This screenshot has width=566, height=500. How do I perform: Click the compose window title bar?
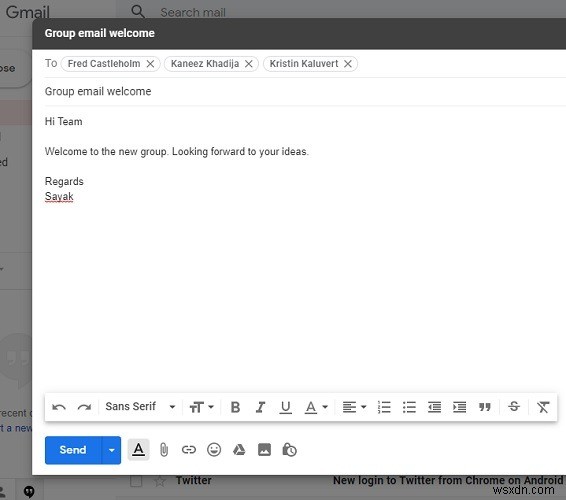[x=299, y=33]
